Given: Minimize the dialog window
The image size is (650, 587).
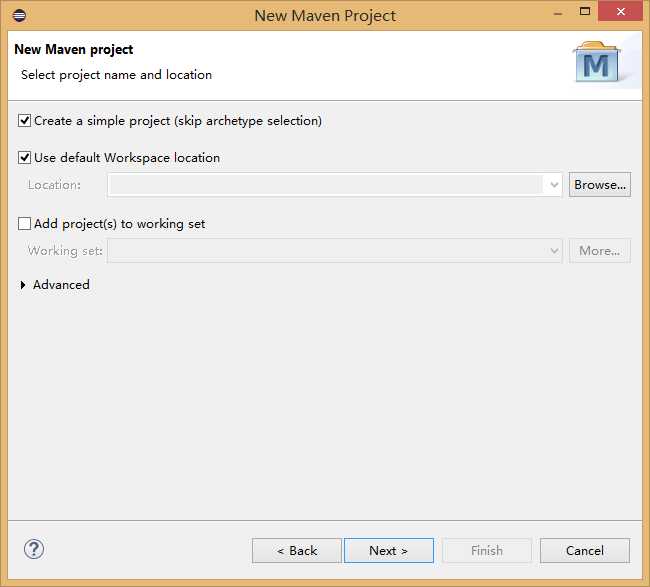Looking at the screenshot, I should (x=558, y=14).
